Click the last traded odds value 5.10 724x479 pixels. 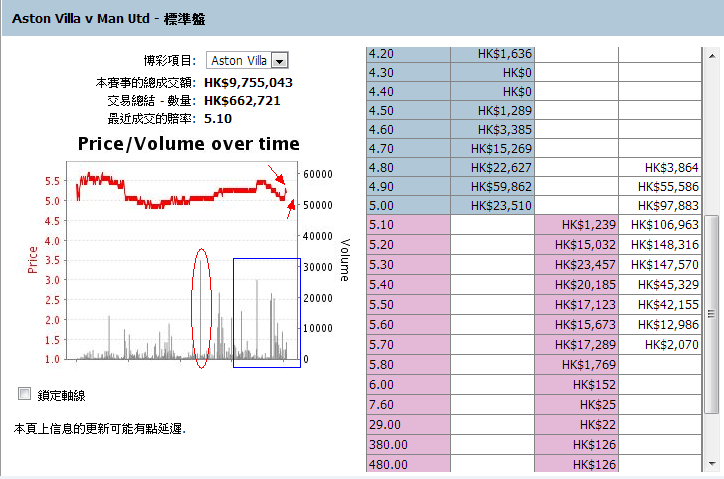pyautogui.click(x=218, y=119)
